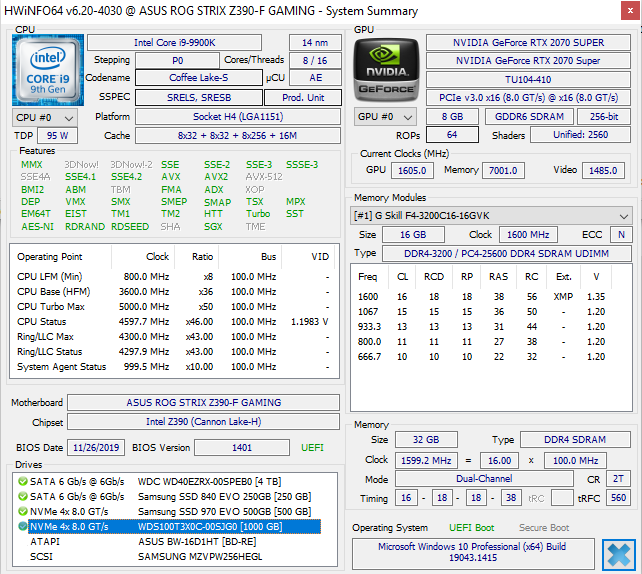The image size is (642, 574).
Task: Open the CPU #0 selector dropdown
Action: pos(45,118)
